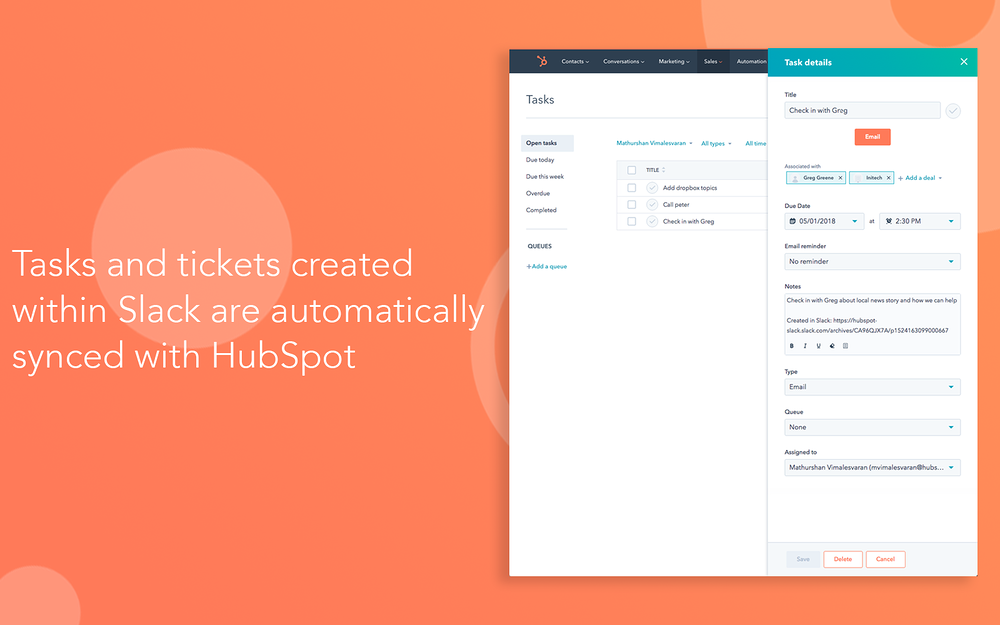
Task: Open the Type Email dropdown
Action: click(872, 387)
